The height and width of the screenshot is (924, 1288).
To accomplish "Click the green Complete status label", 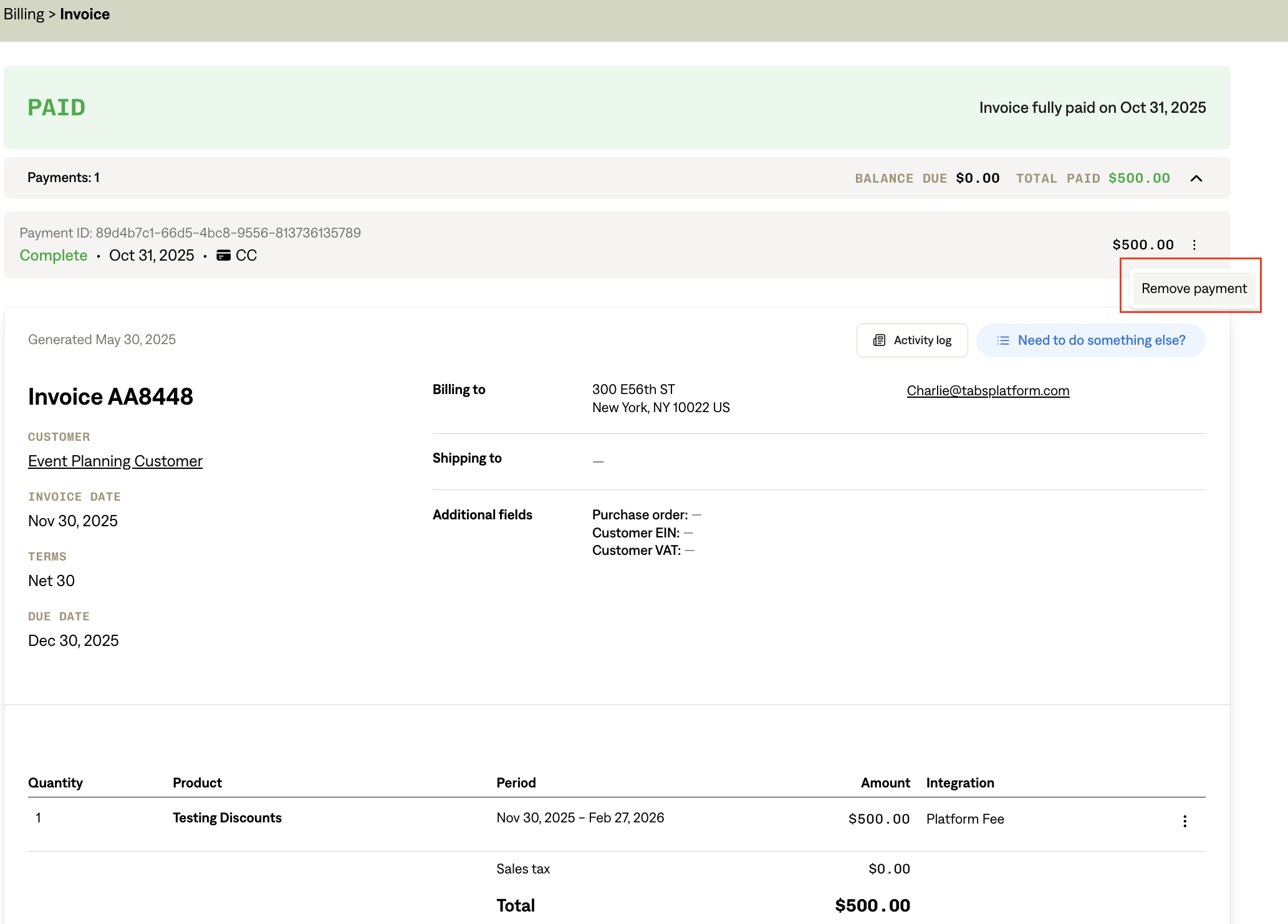I will tap(54, 256).
